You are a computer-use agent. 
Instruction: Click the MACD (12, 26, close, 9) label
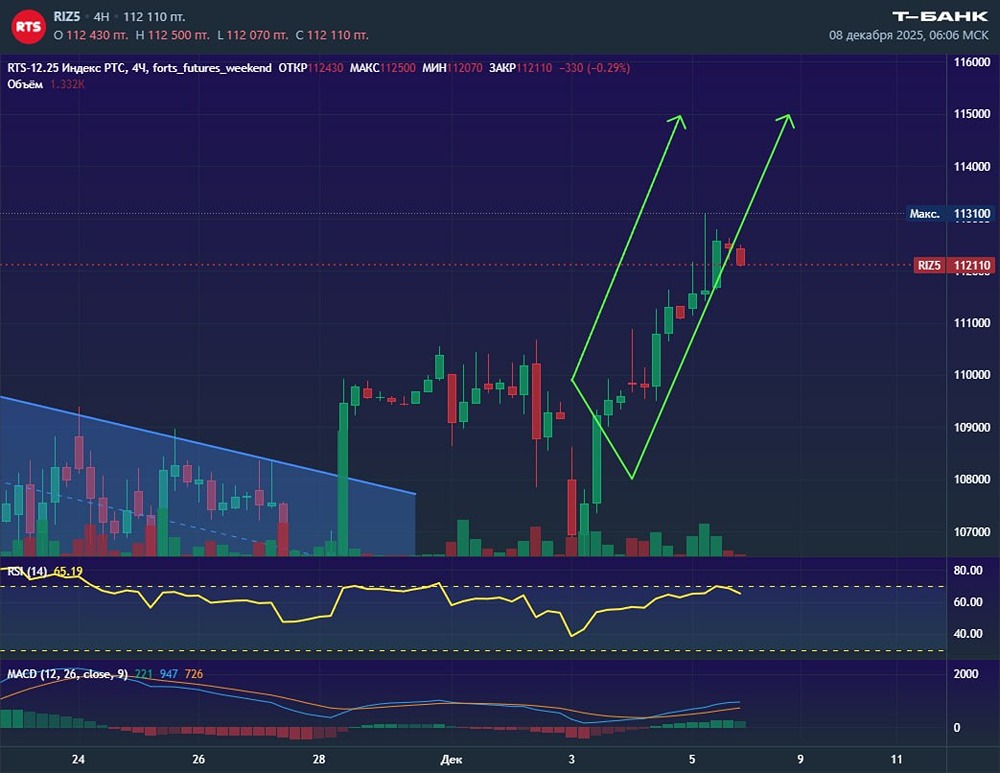(67, 674)
